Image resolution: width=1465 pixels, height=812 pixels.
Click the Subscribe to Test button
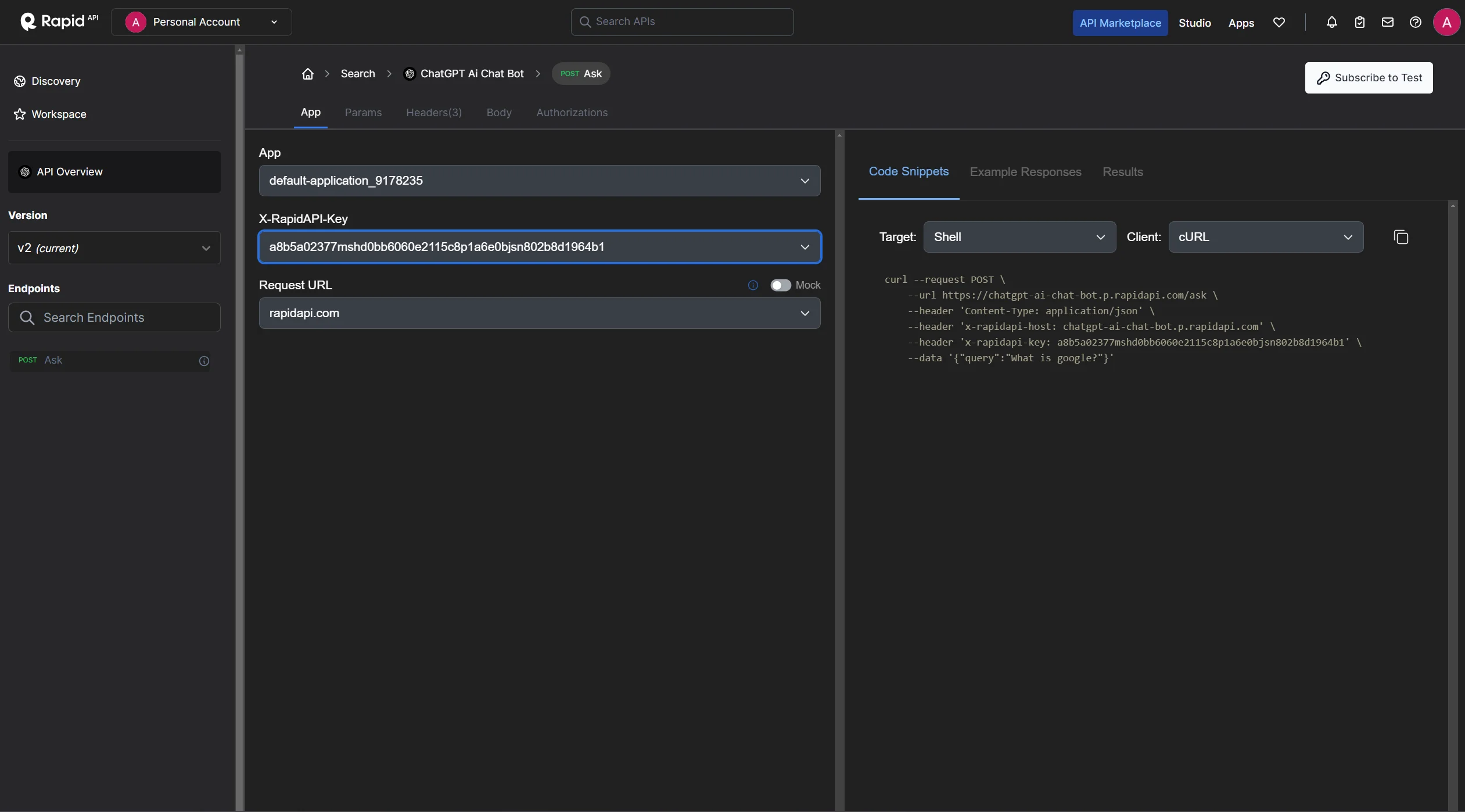pyautogui.click(x=1369, y=78)
